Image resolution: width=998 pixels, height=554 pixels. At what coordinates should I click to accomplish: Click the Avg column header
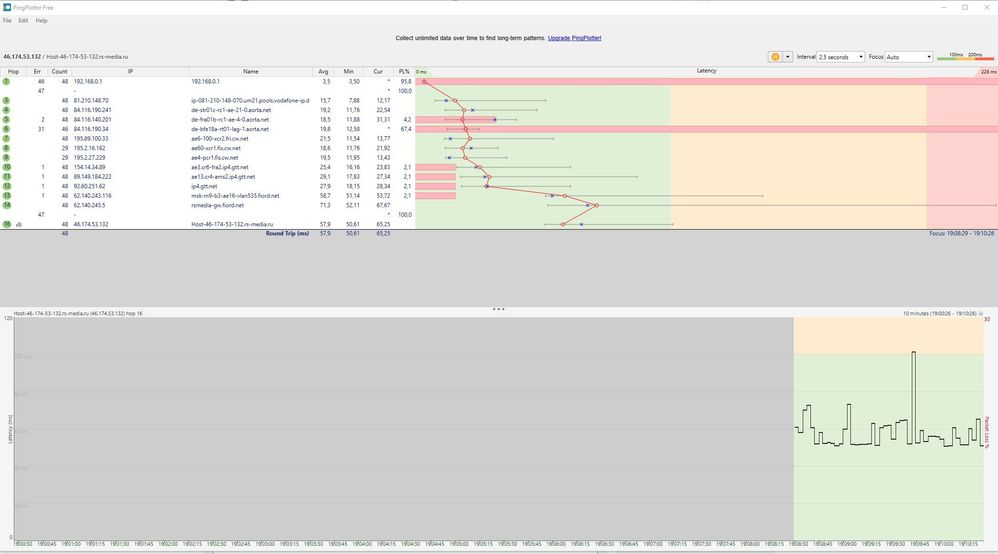point(323,71)
